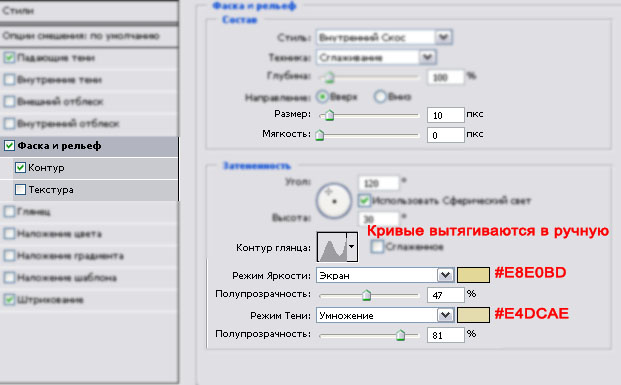Enable the Внешний отблеск checkbox
Viewport: 621px width, 385px height.
pyautogui.click(x=9, y=101)
